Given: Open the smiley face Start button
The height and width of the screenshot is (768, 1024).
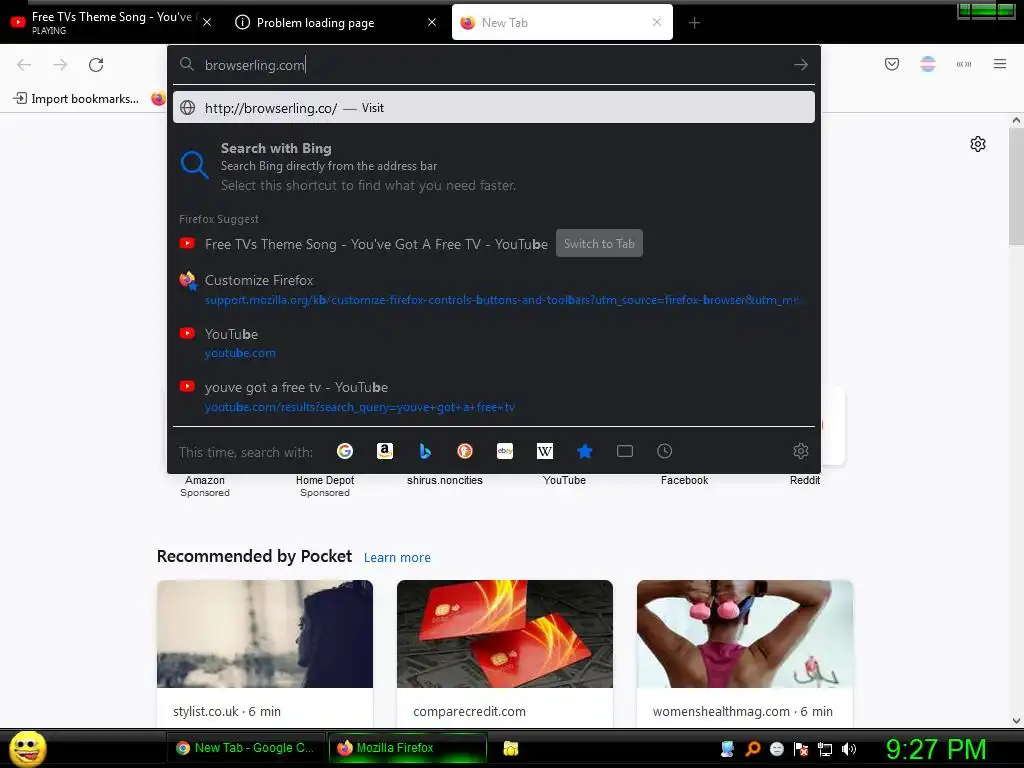Looking at the screenshot, I should (x=27, y=748).
